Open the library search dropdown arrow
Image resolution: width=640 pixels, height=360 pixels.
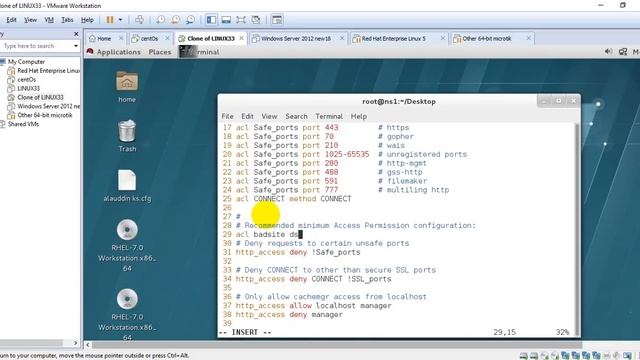click(x=76, y=46)
